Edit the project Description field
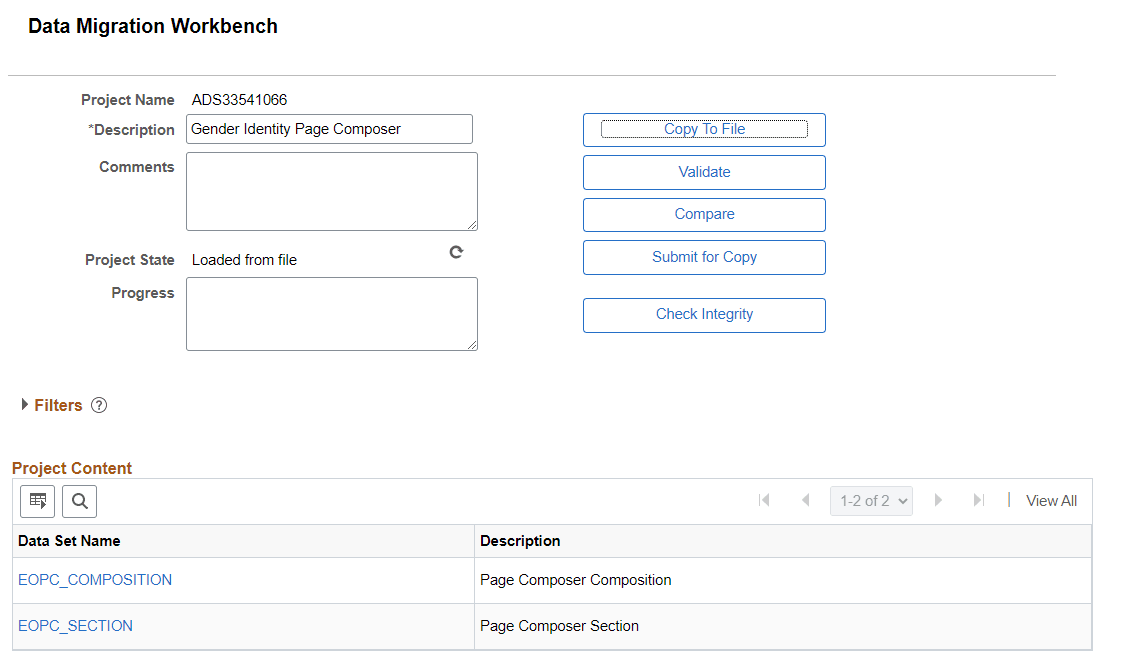This screenshot has width=1146, height=662. pos(329,129)
